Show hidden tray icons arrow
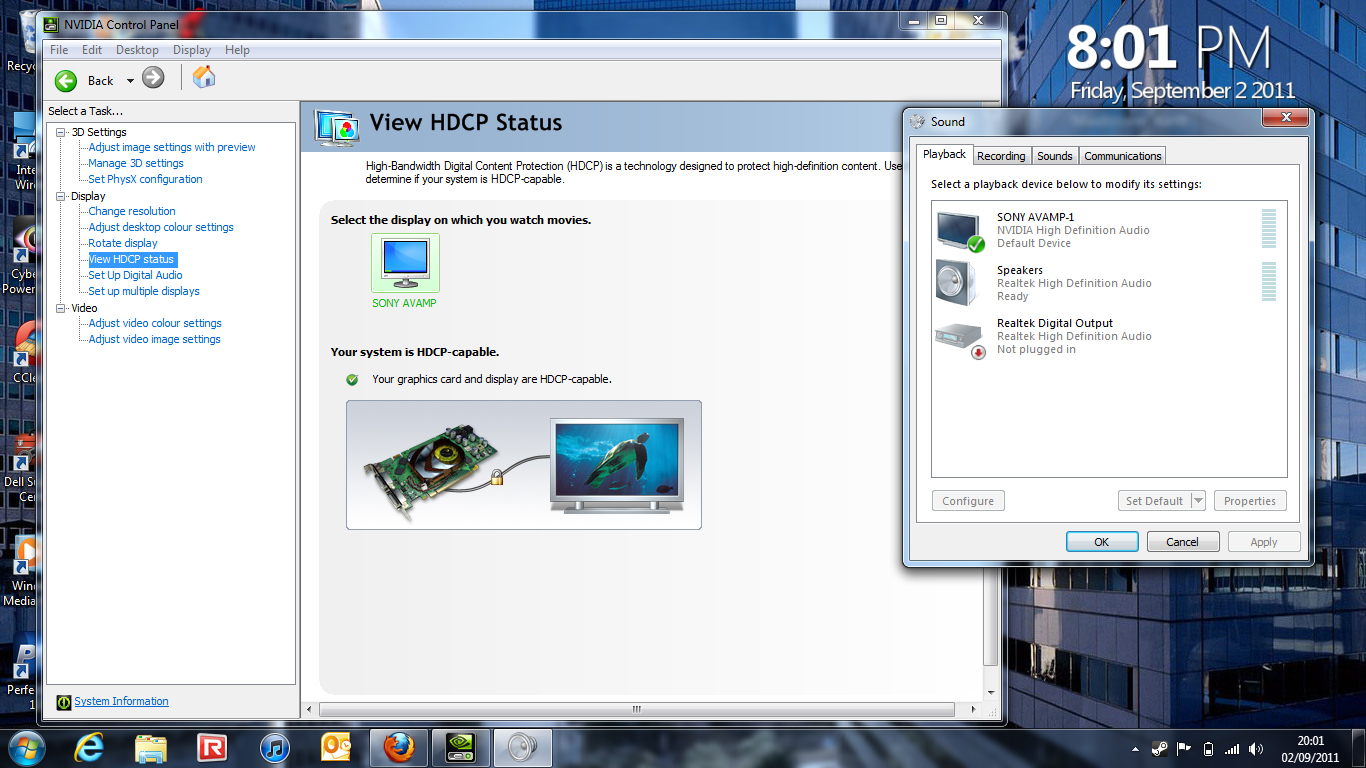 1135,749
